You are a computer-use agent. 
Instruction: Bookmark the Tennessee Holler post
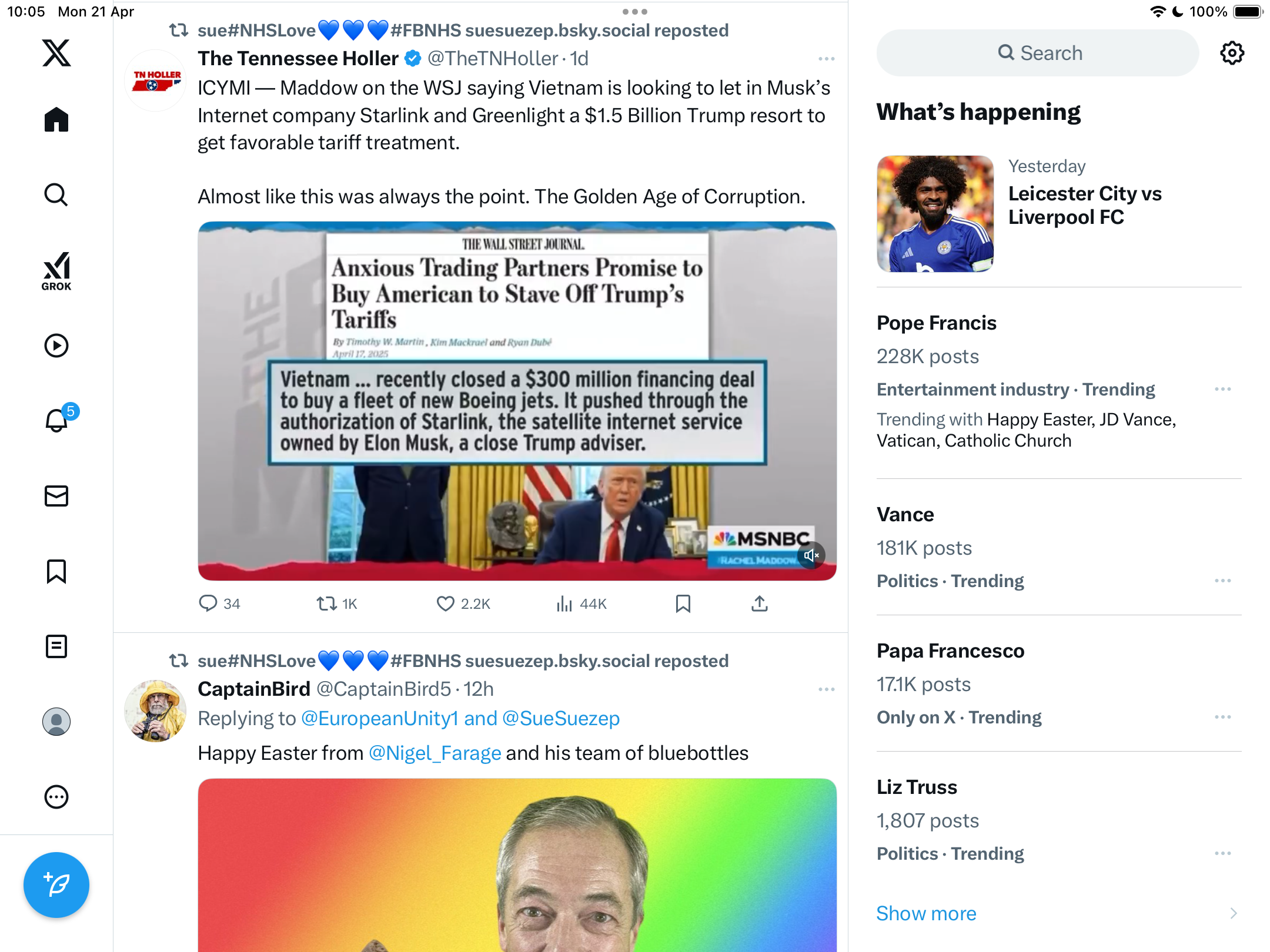tap(683, 604)
